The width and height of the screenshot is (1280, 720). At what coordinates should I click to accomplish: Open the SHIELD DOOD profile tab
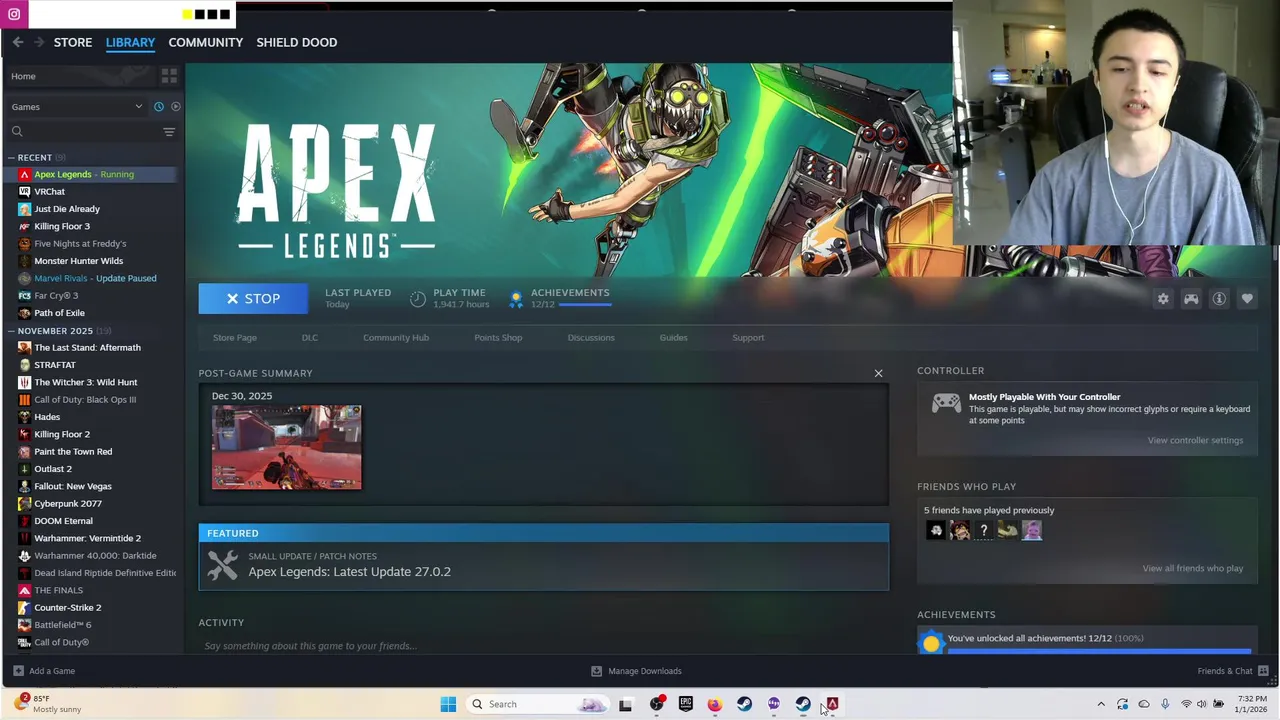pyautogui.click(x=297, y=42)
